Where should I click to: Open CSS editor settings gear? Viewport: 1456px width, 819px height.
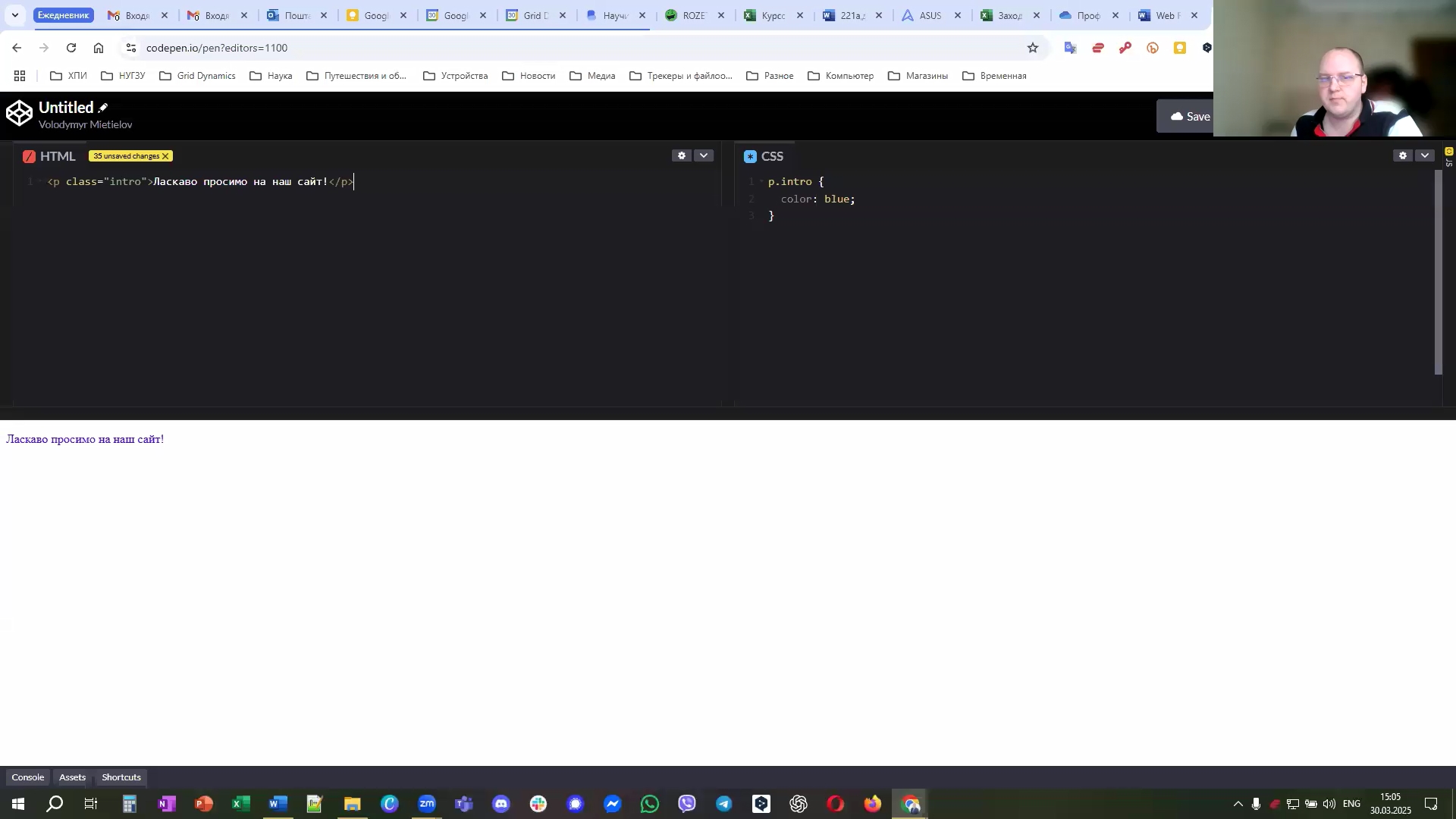point(1403,155)
